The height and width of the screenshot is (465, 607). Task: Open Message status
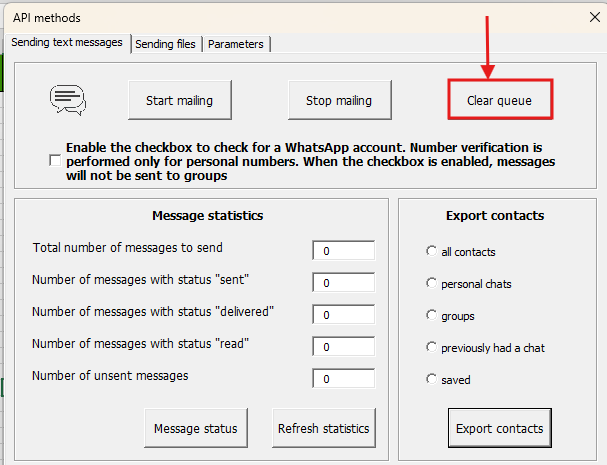tap(195, 428)
